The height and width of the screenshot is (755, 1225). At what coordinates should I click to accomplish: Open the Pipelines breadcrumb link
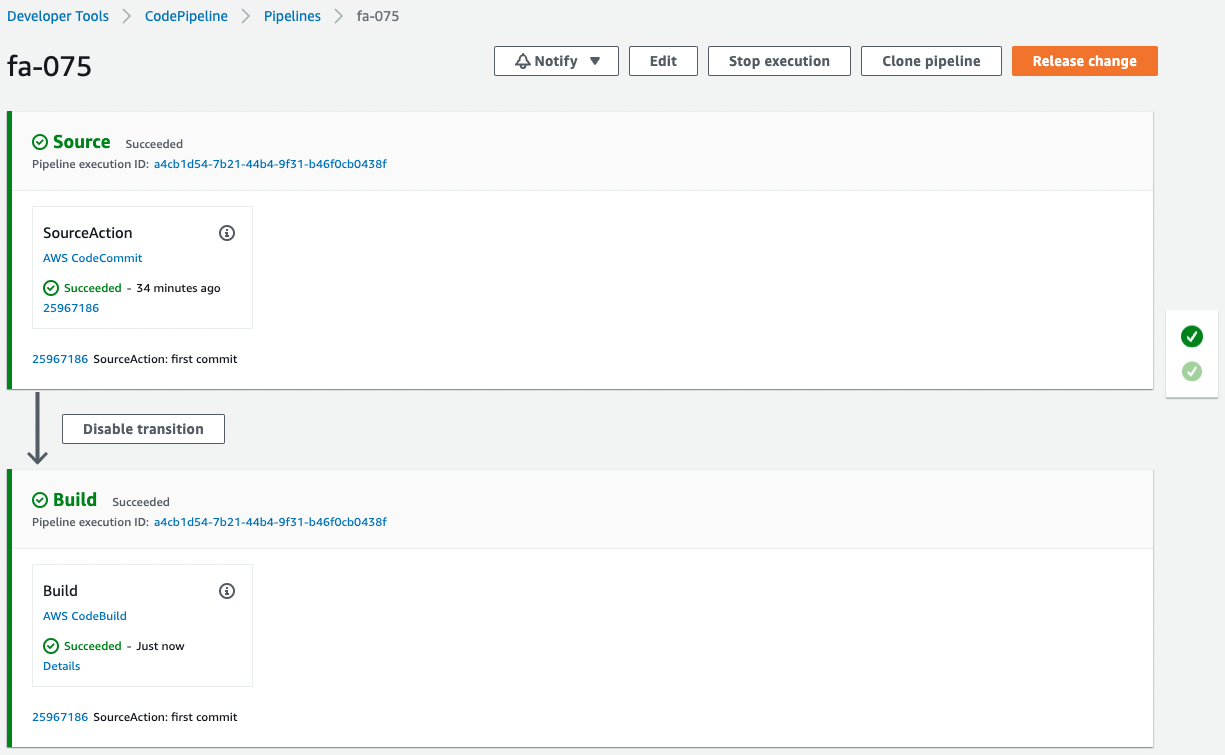292,16
